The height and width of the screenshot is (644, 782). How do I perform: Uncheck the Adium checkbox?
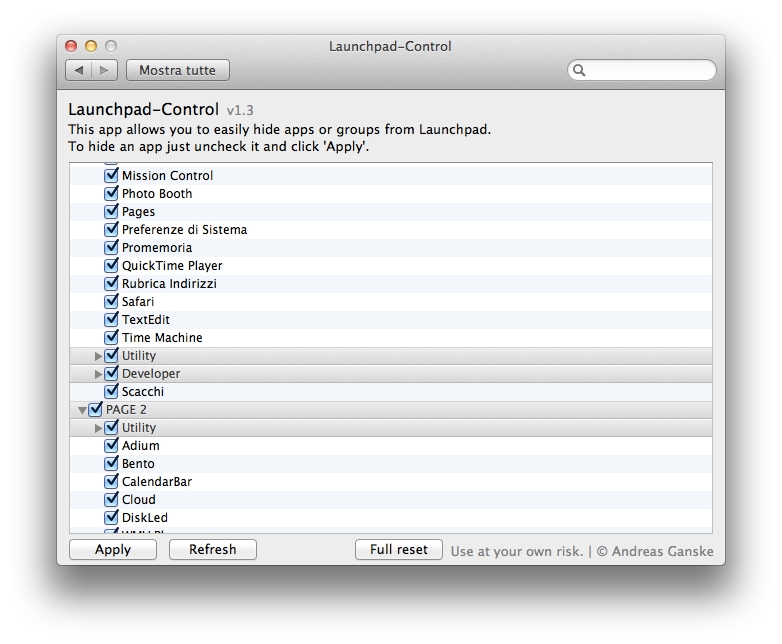click(111, 445)
